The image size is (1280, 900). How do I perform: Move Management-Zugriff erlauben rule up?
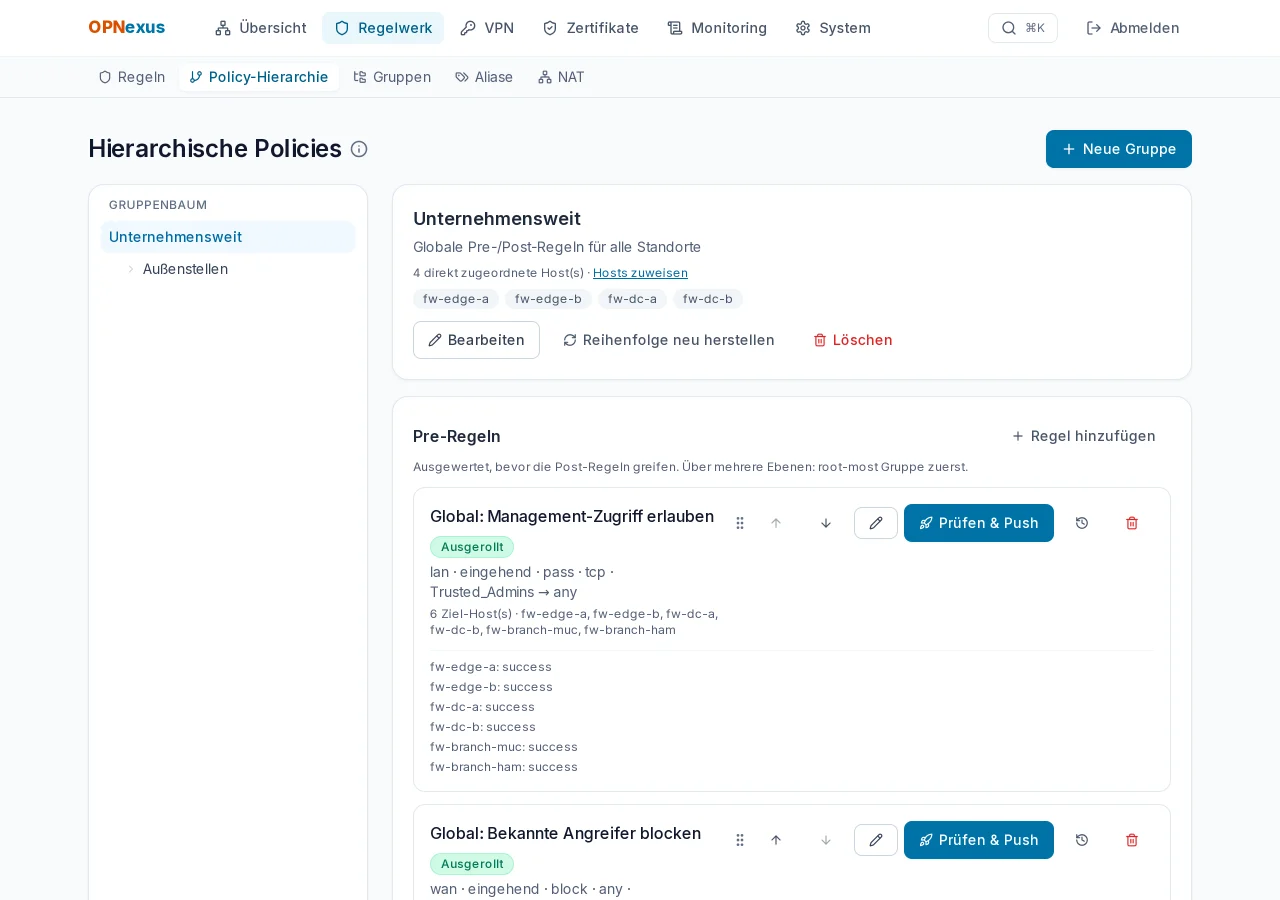[x=776, y=523]
